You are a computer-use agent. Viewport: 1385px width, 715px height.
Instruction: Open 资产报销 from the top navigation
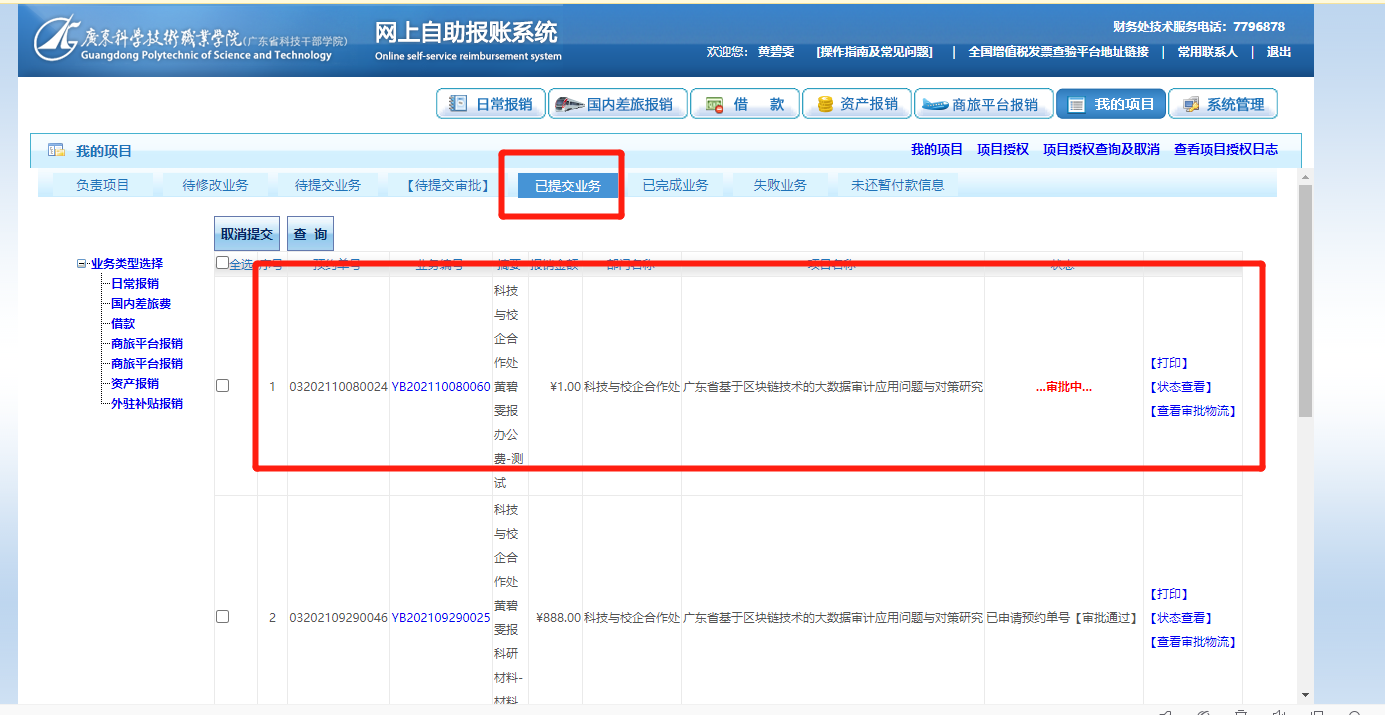857,104
